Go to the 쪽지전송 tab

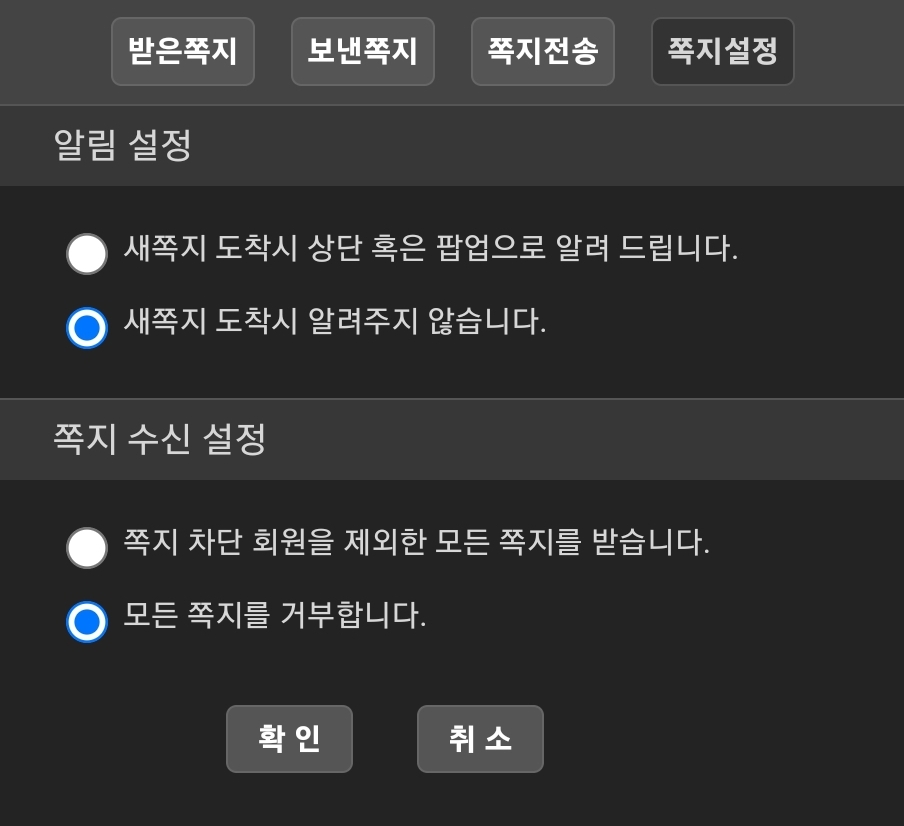coord(542,51)
